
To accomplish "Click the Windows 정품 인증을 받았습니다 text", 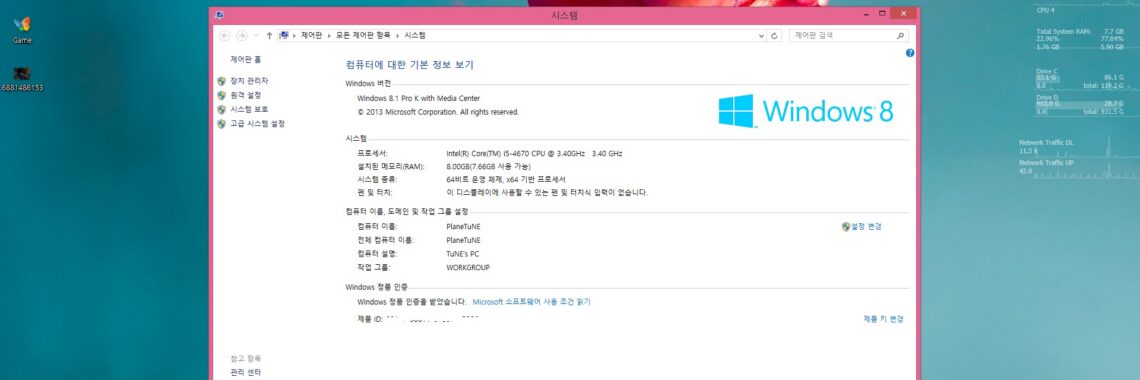I will point(412,302).
